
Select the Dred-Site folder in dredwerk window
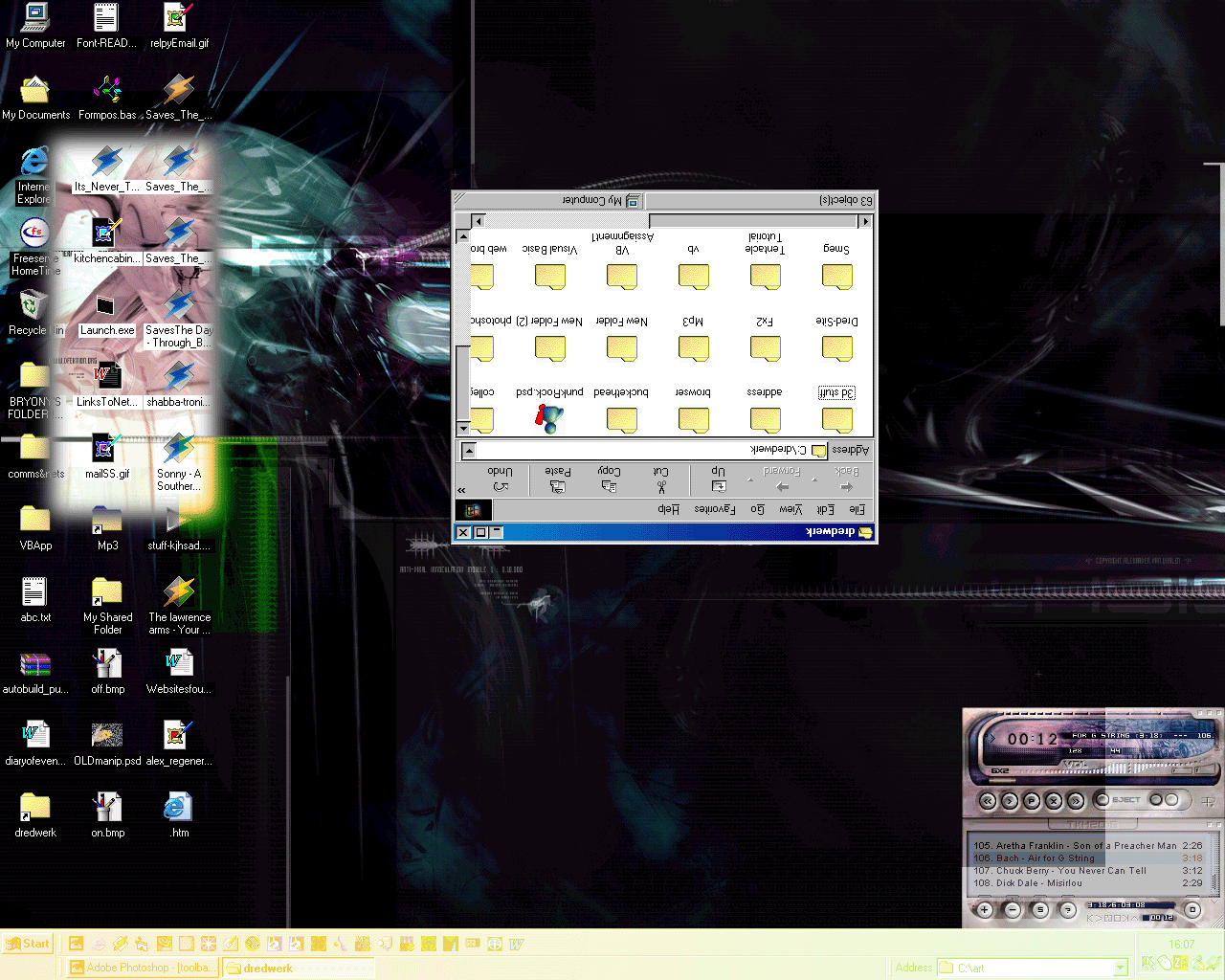tap(836, 338)
